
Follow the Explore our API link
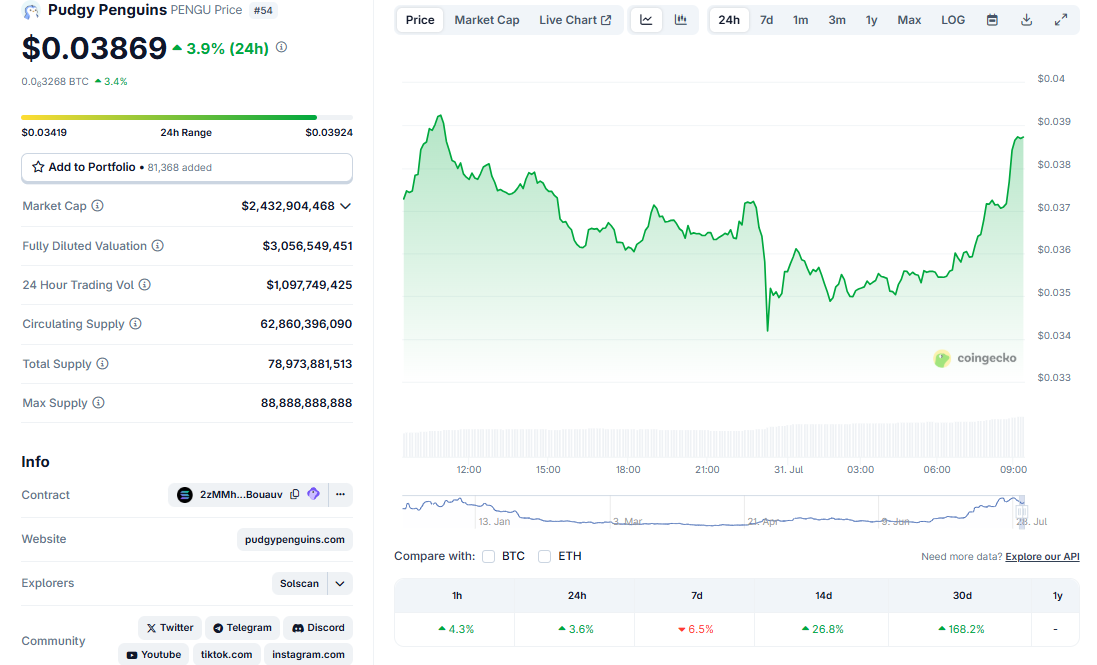click(1042, 557)
